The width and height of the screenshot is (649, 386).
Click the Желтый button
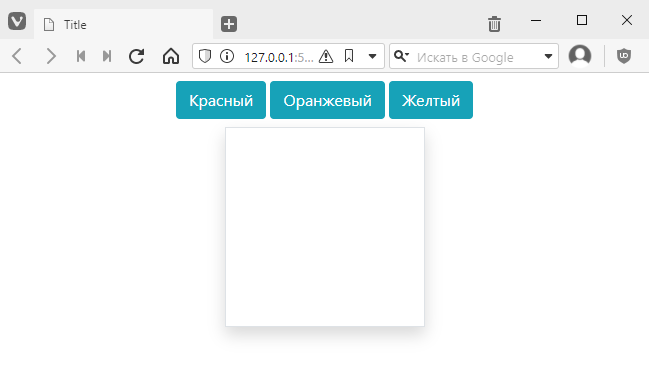pos(431,100)
